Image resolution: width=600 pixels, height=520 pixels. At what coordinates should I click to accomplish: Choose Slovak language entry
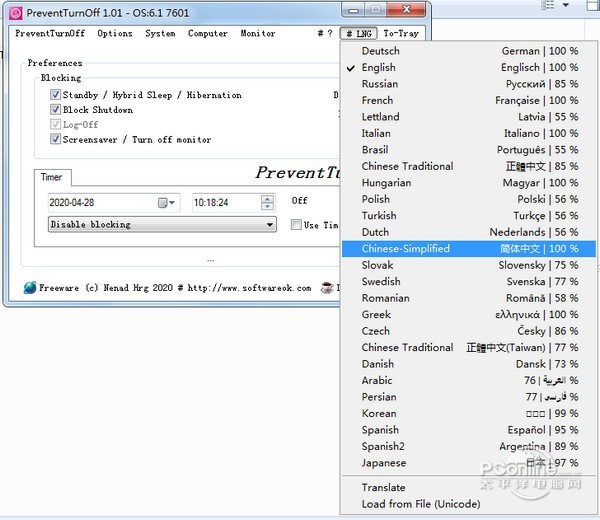[469, 265]
